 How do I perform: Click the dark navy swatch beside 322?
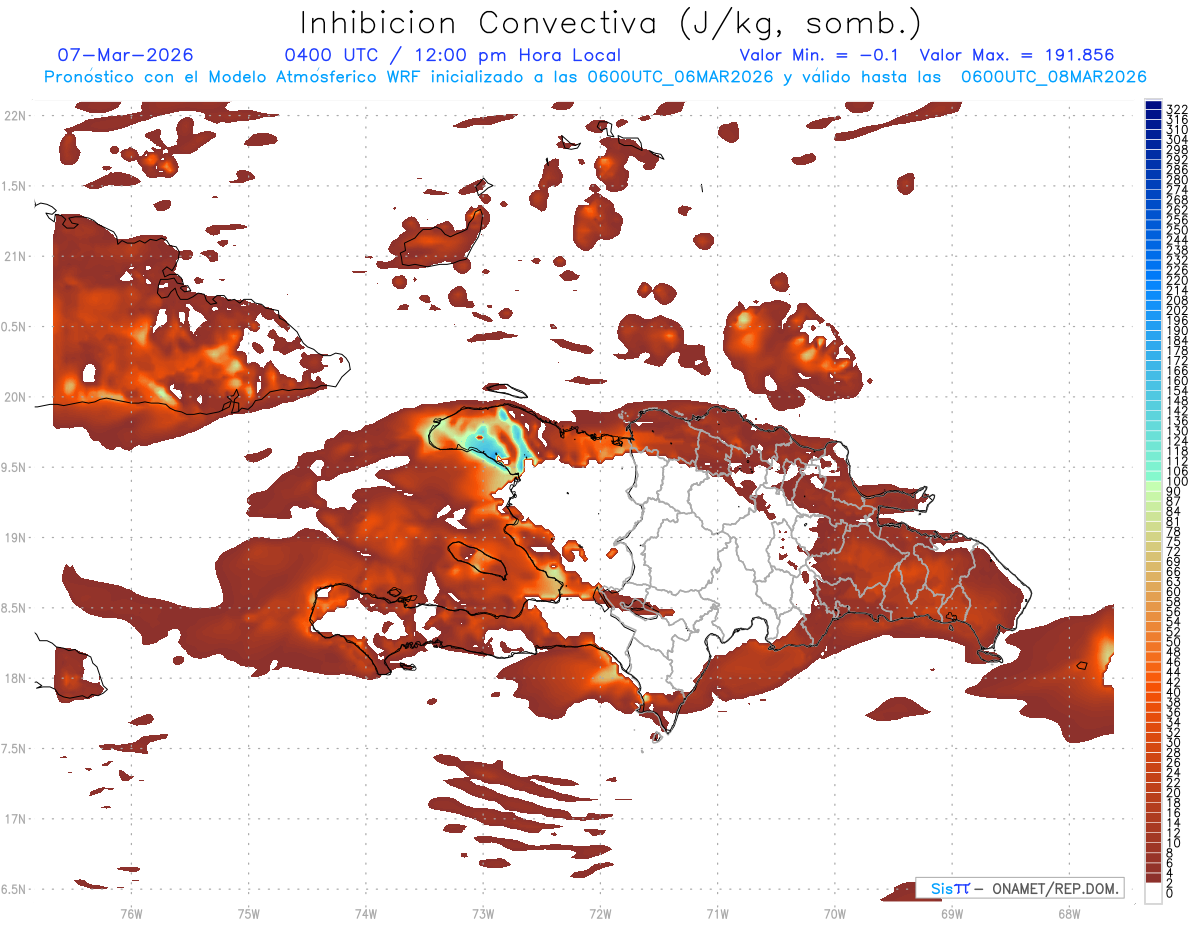point(1153,106)
